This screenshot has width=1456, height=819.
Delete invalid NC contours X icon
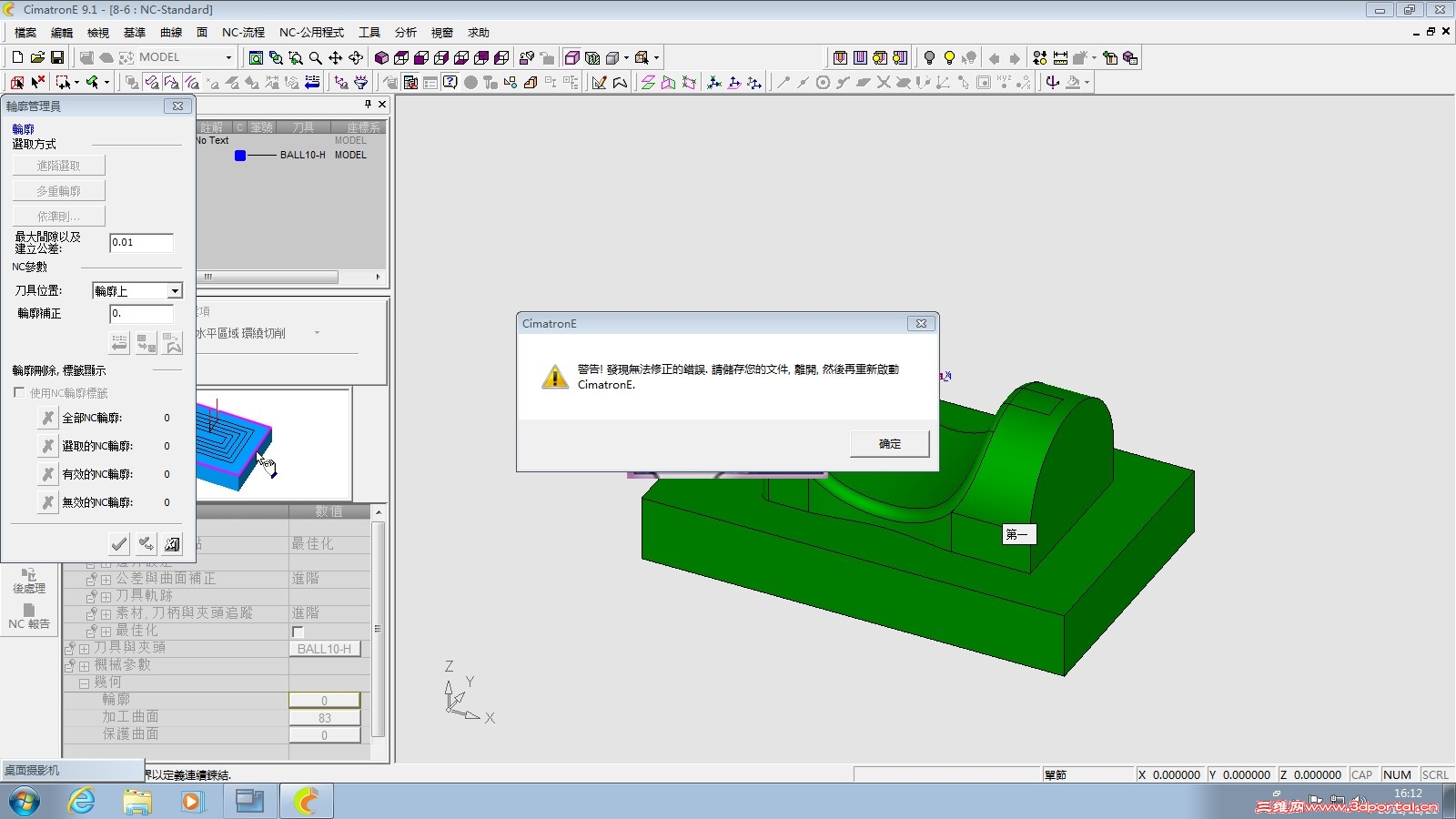click(48, 502)
